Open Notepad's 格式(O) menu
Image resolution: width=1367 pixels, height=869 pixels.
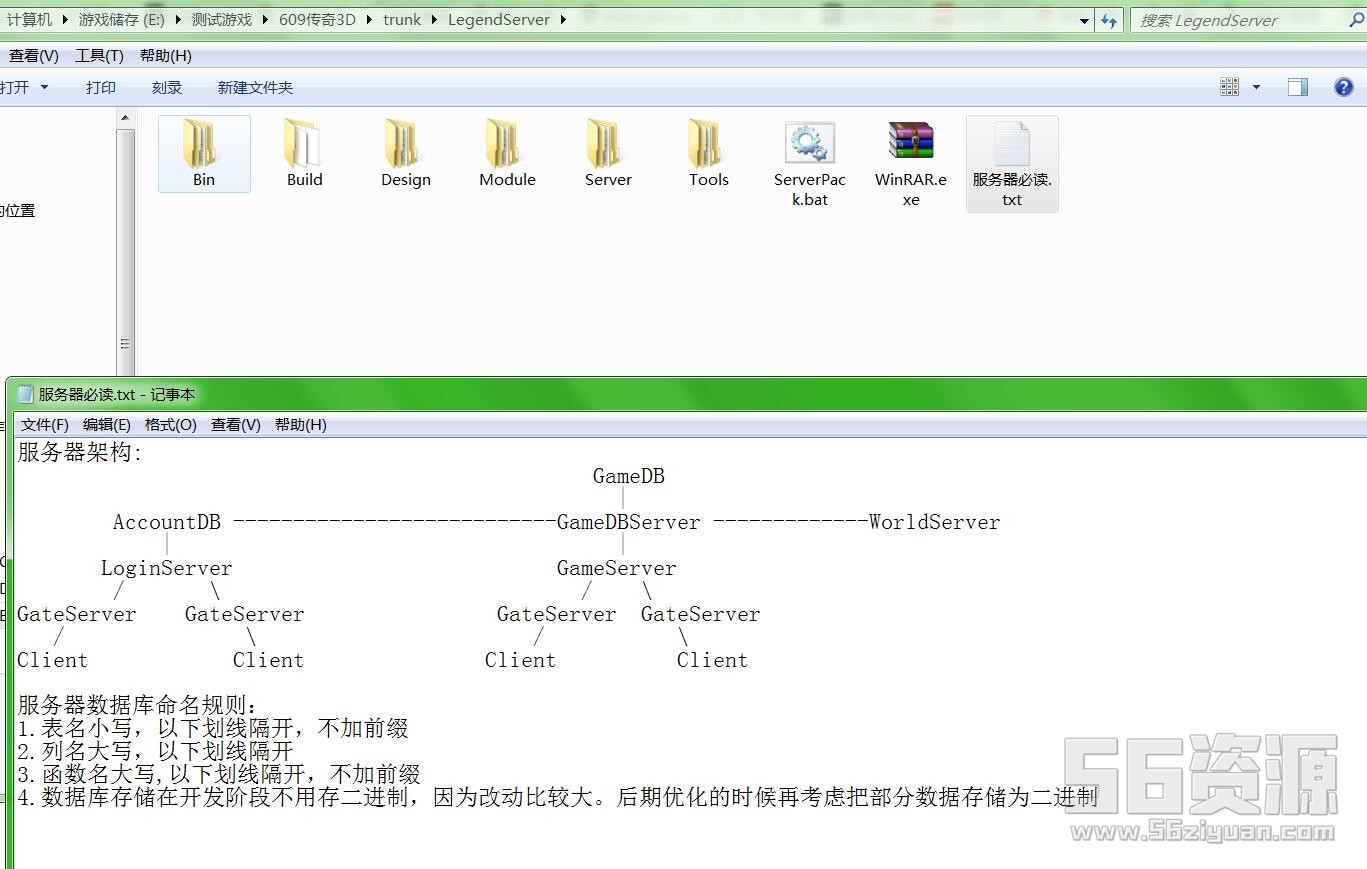click(170, 425)
